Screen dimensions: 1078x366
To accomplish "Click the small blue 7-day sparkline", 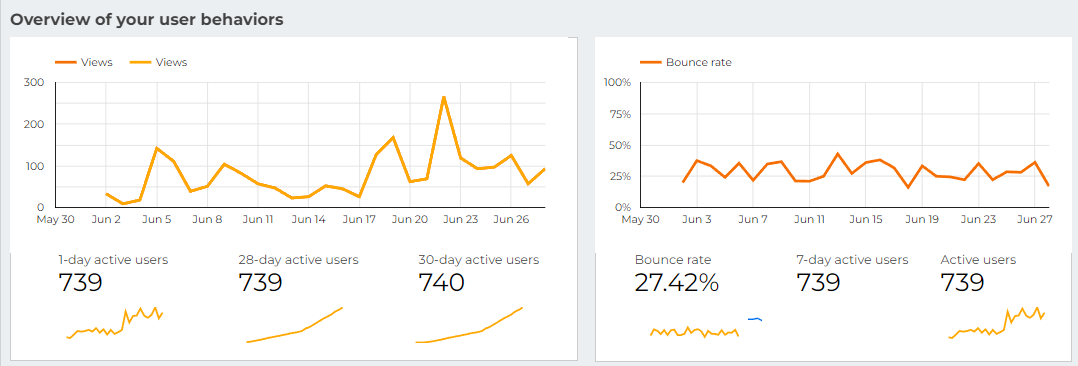I will point(755,319).
